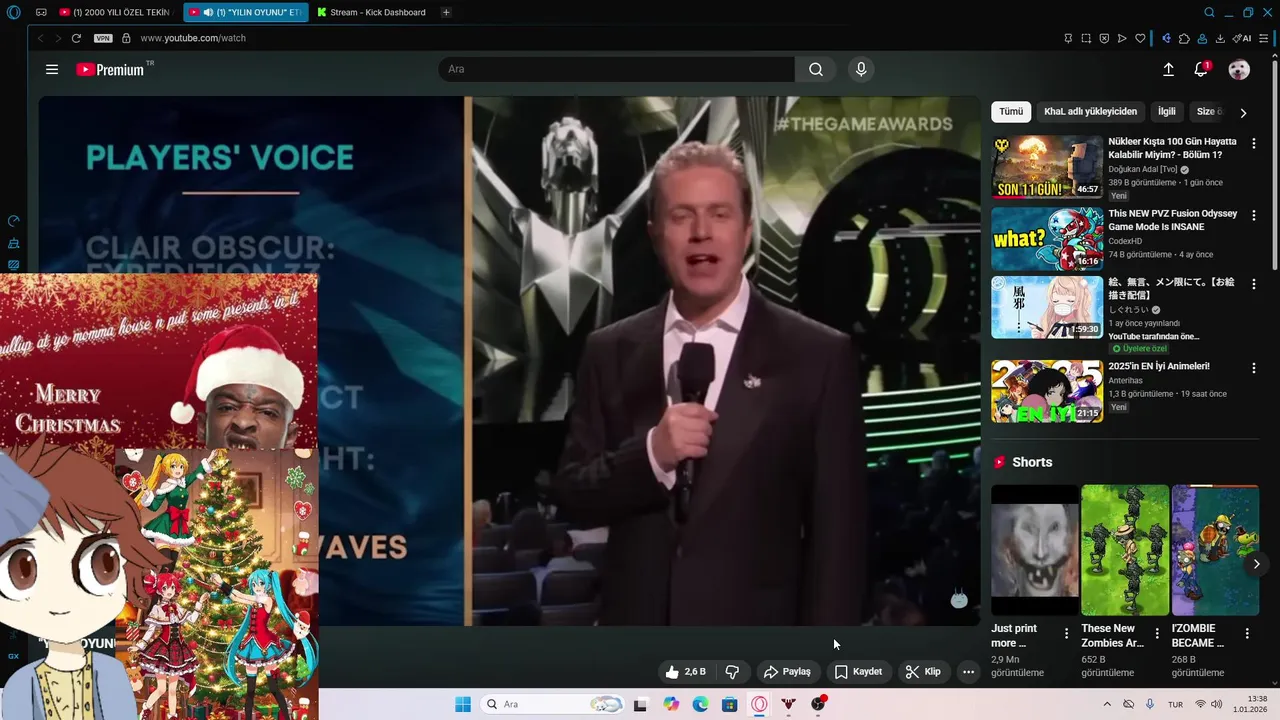Open 'These New Zombies Ar...' Short
The width and height of the screenshot is (1280, 720).
pos(1125,550)
